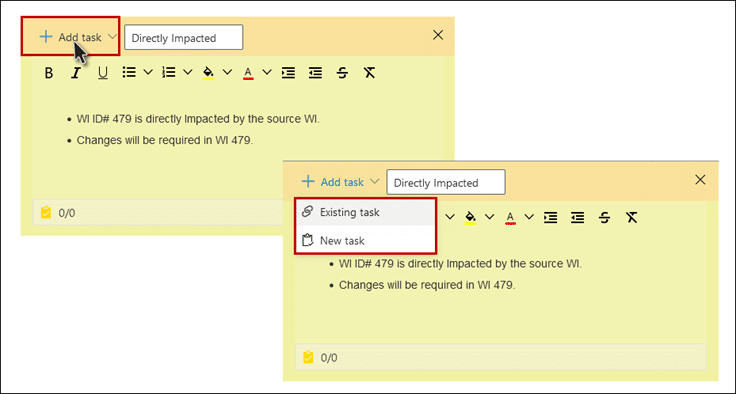This screenshot has height=394, width=736.
Task: Edit Directly Impacted title field in back note
Action: tap(184, 38)
